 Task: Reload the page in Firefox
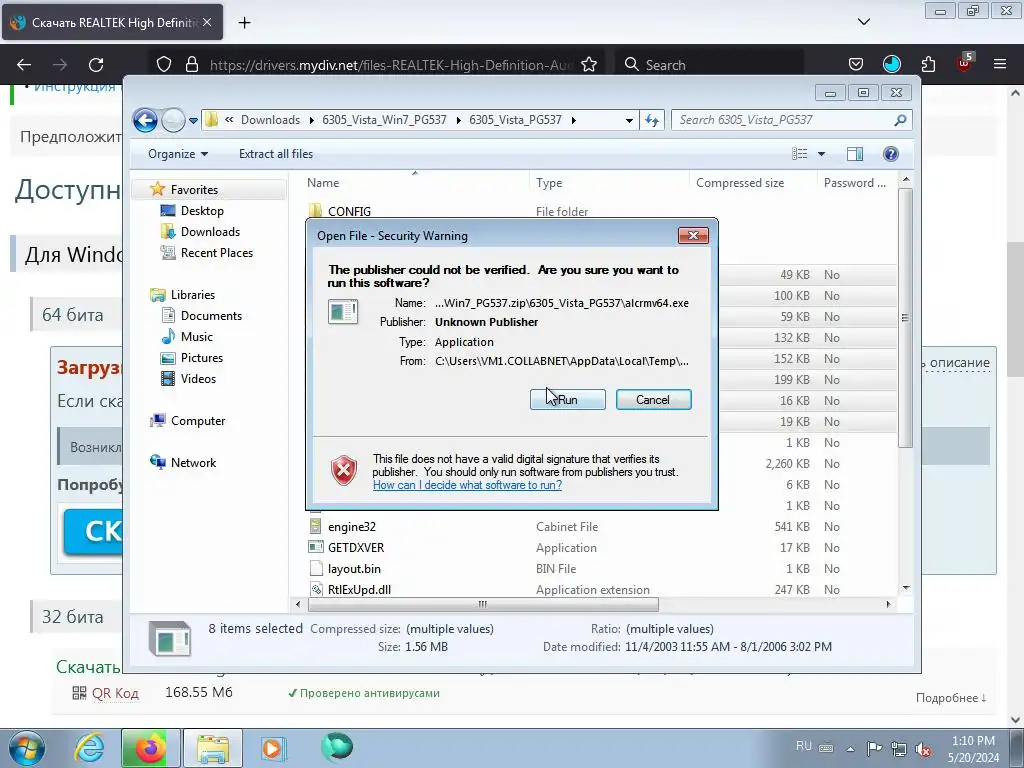pyautogui.click(x=96, y=65)
